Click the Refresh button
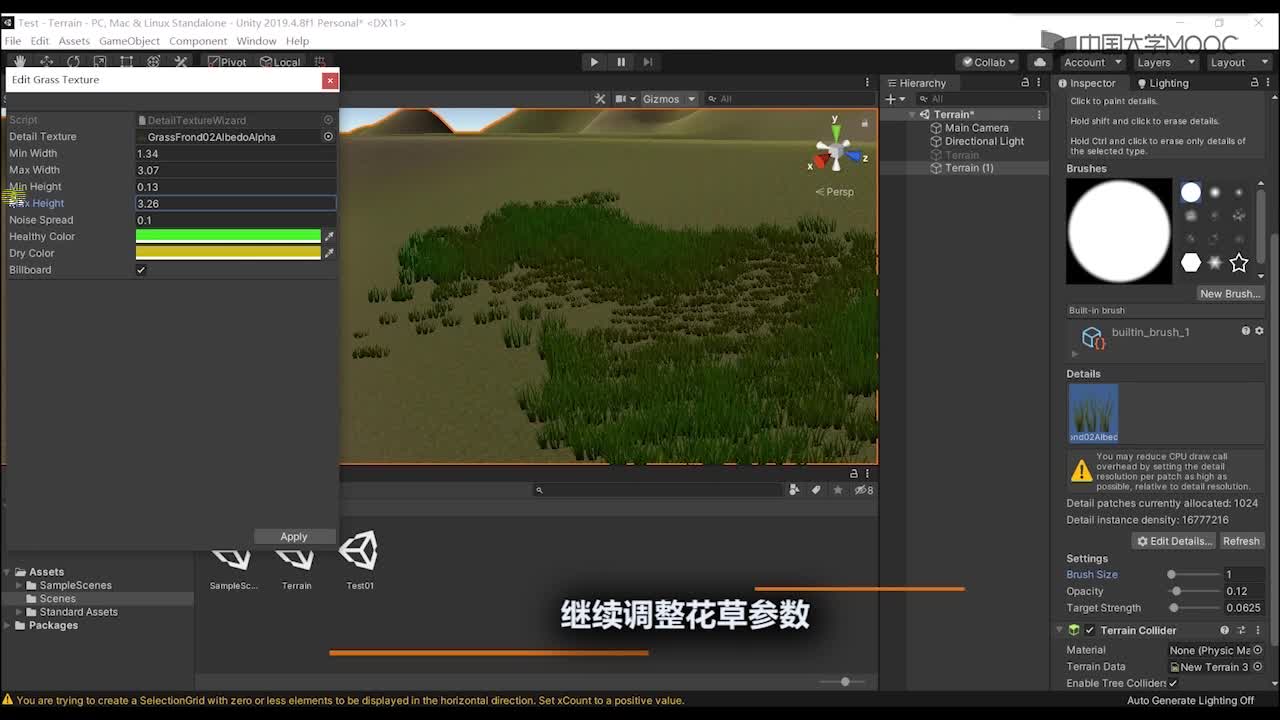1280x720 pixels. click(x=1241, y=541)
